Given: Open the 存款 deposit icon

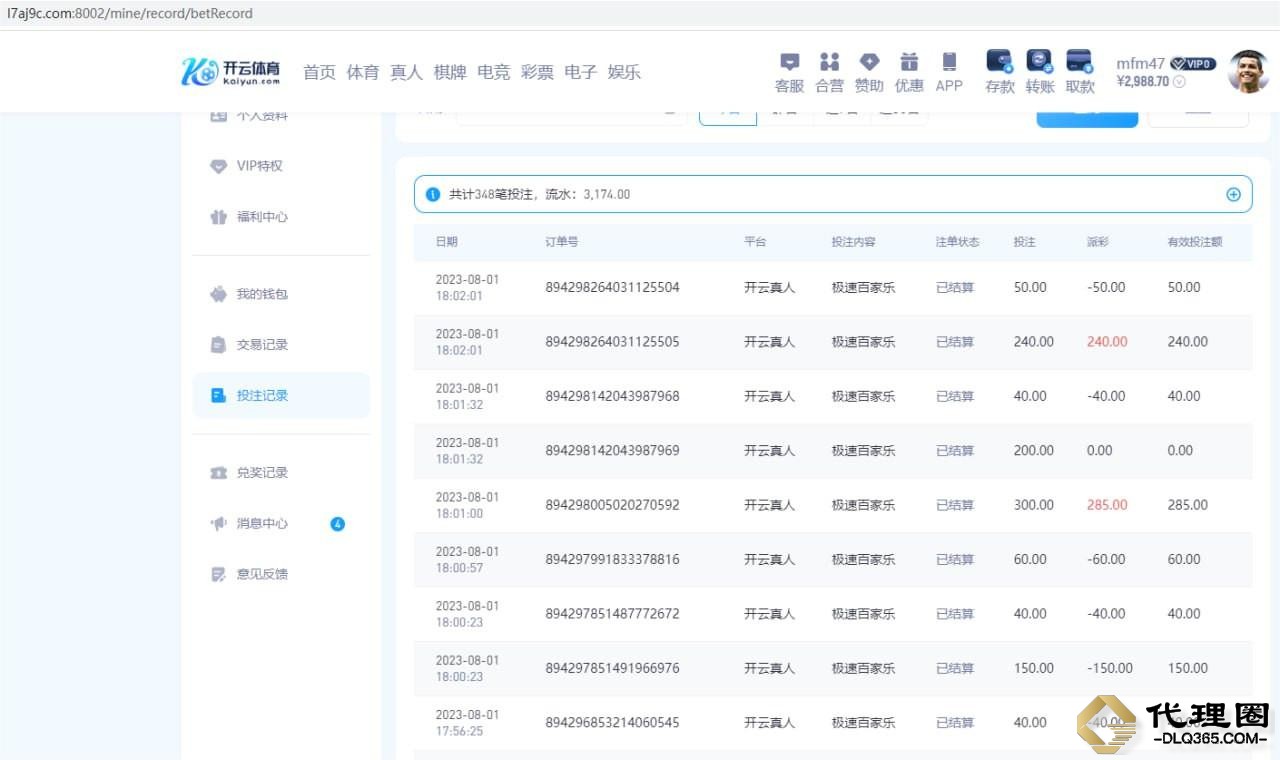Looking at the screenshot, I should click(x=1000, y=61).
